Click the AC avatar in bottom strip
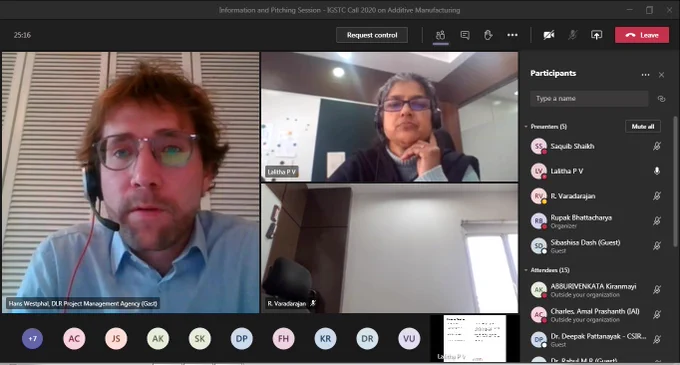Viewport: 680px width, 365px height. pos(74,339)
